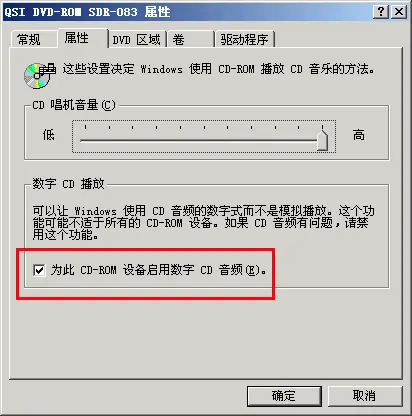This screenshot has height=416, width=412.
Task: Click the digital playback description paragraph
Action: [x=203, y=223]
